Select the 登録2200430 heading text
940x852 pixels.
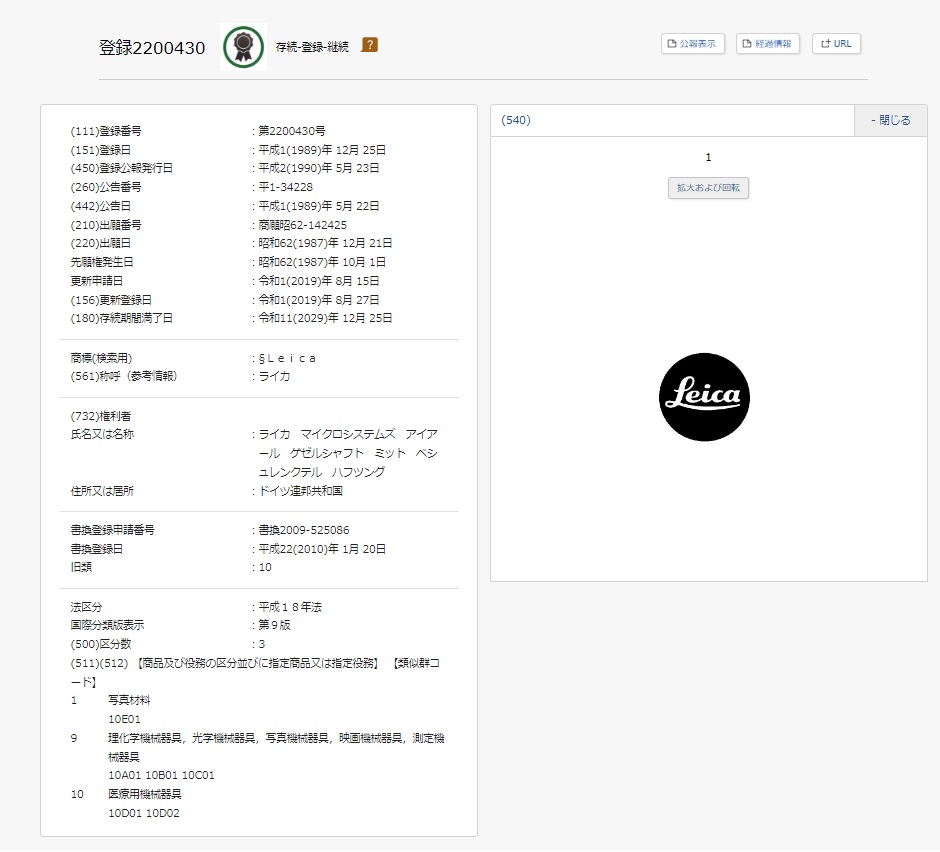(x=152, y=48)
